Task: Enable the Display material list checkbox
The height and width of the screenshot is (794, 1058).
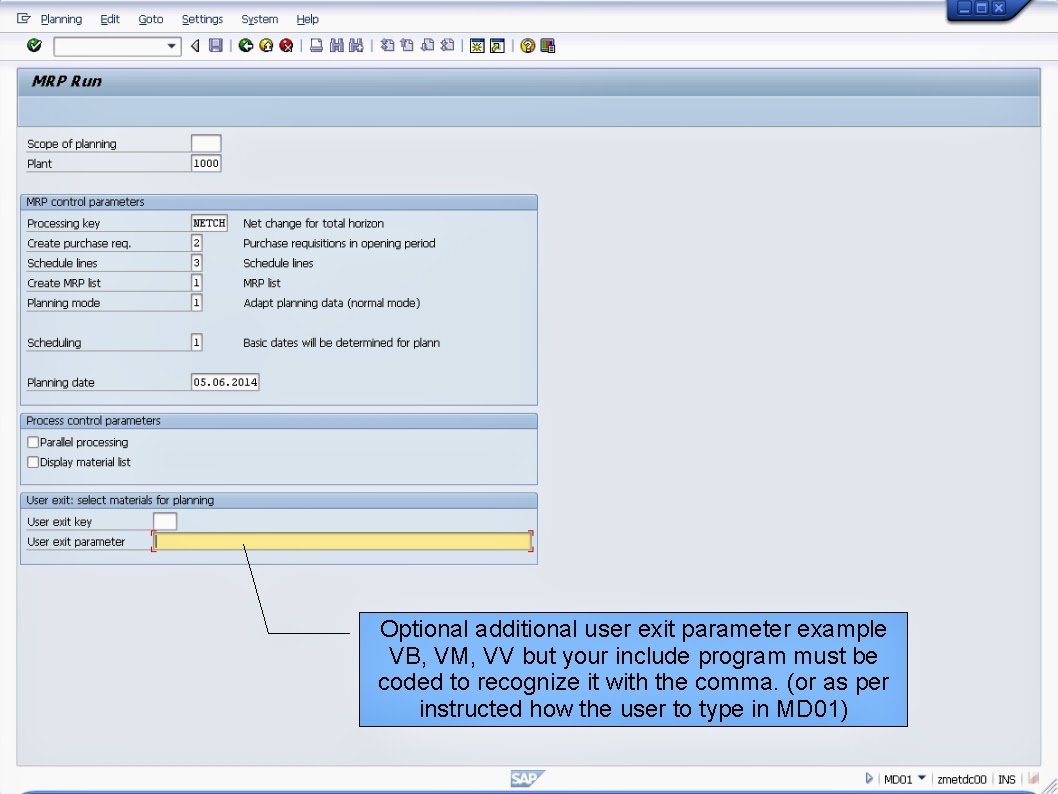Action: click(33, 462)
